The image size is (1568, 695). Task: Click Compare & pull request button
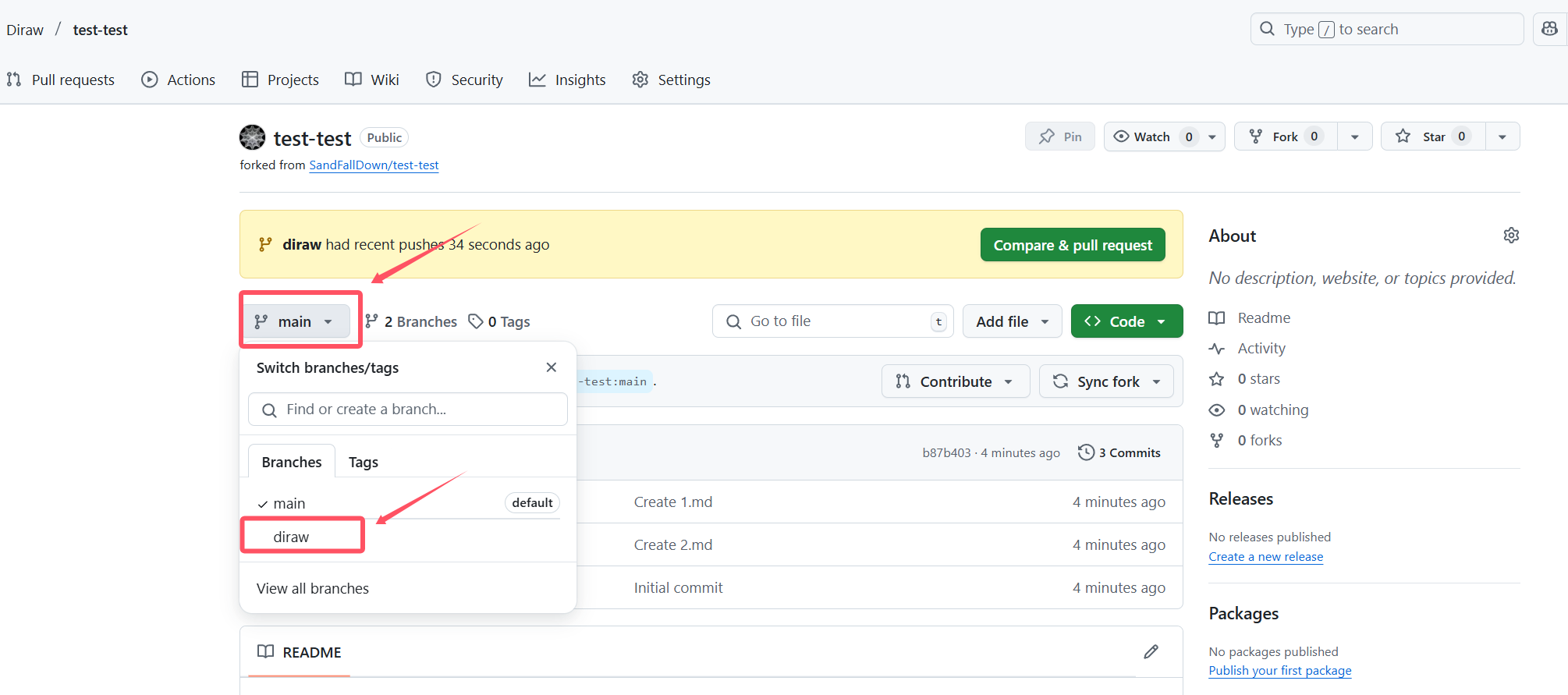point(1073,245)
